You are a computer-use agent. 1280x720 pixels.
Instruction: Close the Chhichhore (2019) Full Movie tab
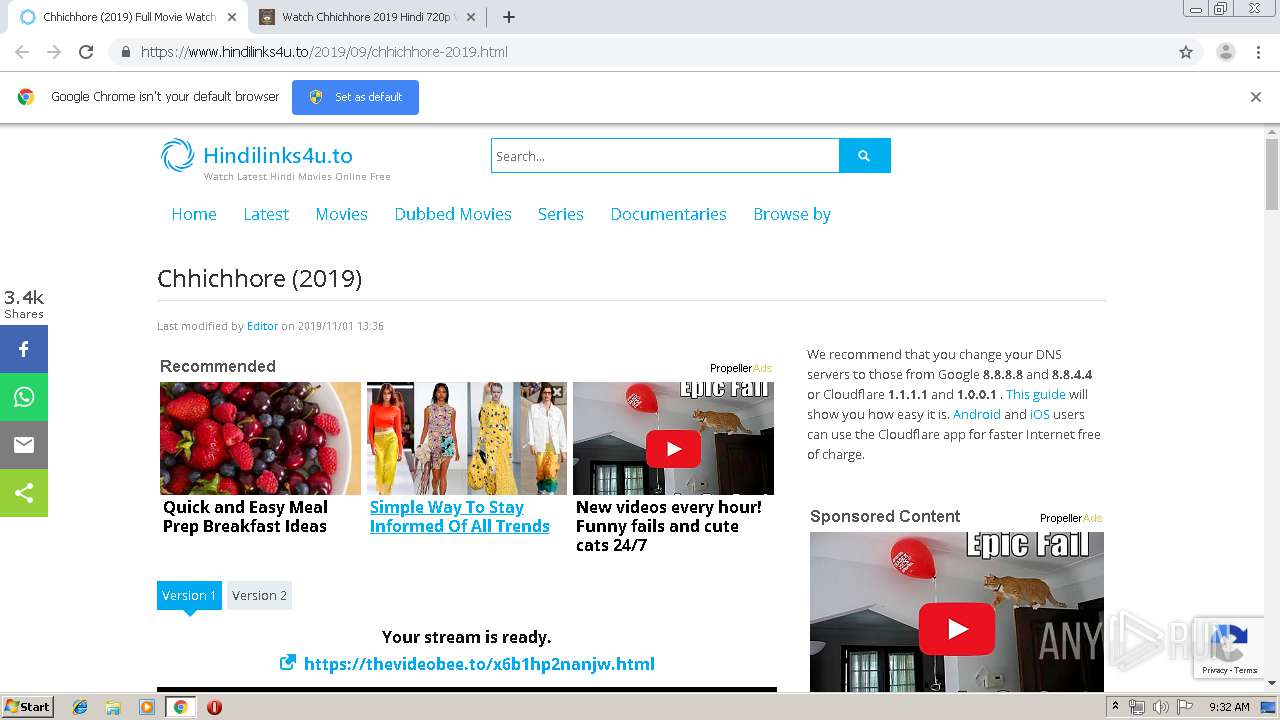[232, 17]
